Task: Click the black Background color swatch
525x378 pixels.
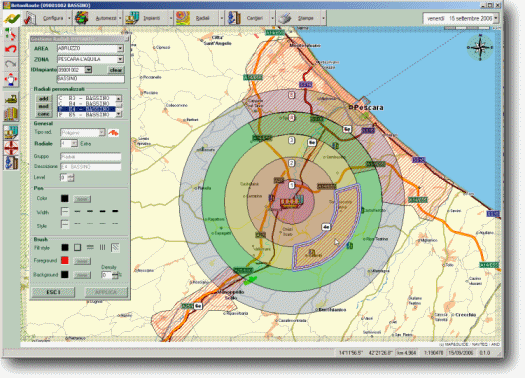Action: [x=65, y=275]
